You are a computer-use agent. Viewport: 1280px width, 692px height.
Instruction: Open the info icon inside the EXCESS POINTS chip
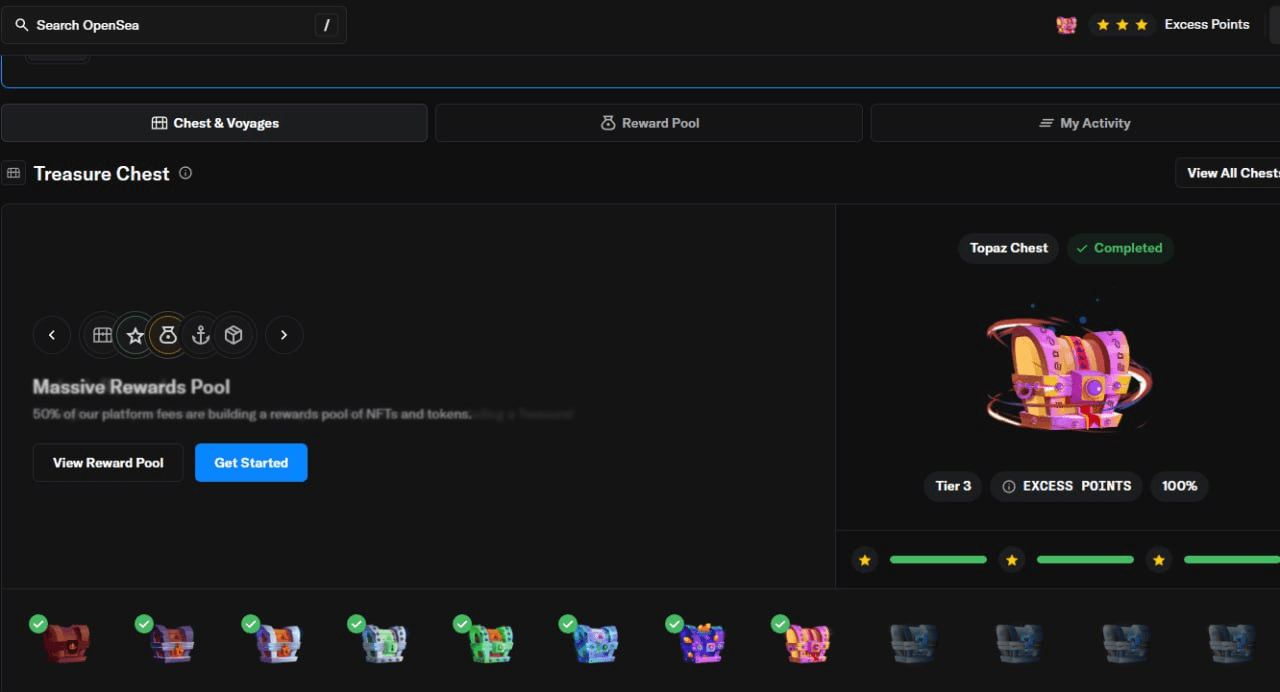1009,486
